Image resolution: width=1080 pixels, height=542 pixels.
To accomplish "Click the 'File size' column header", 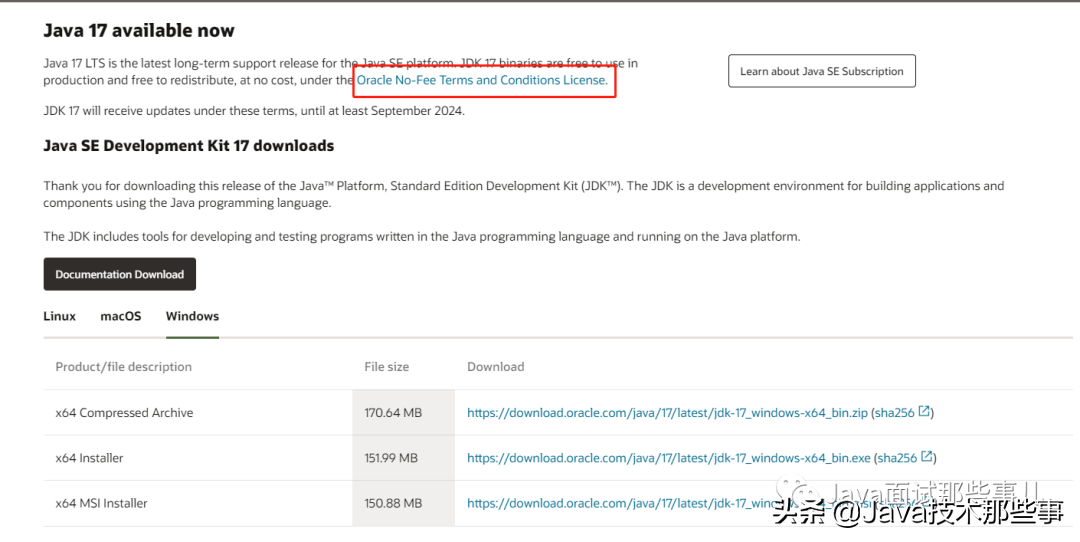I will pyautogui.click(x=386, y=367).
